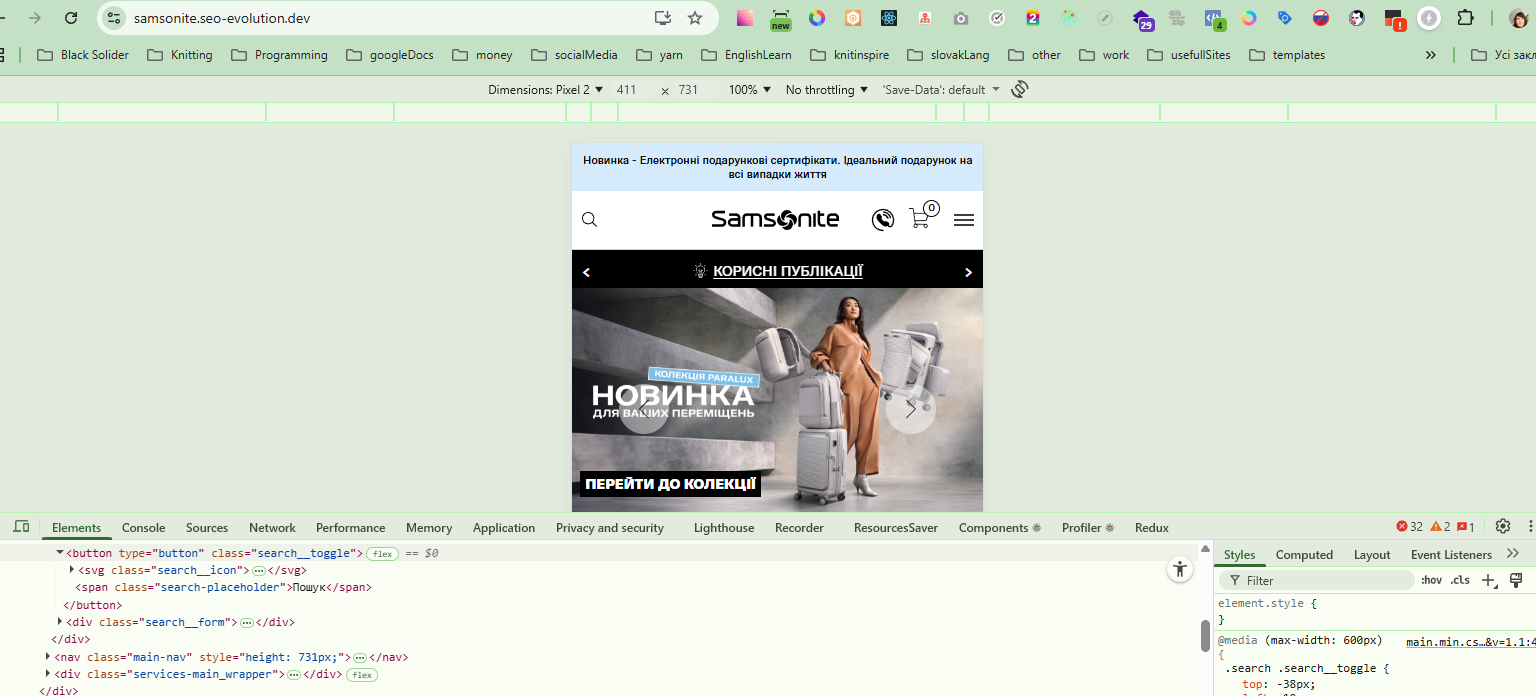Click the install app icon in address bar
This screenshot has width=1536, height=696.
(662, 18)
